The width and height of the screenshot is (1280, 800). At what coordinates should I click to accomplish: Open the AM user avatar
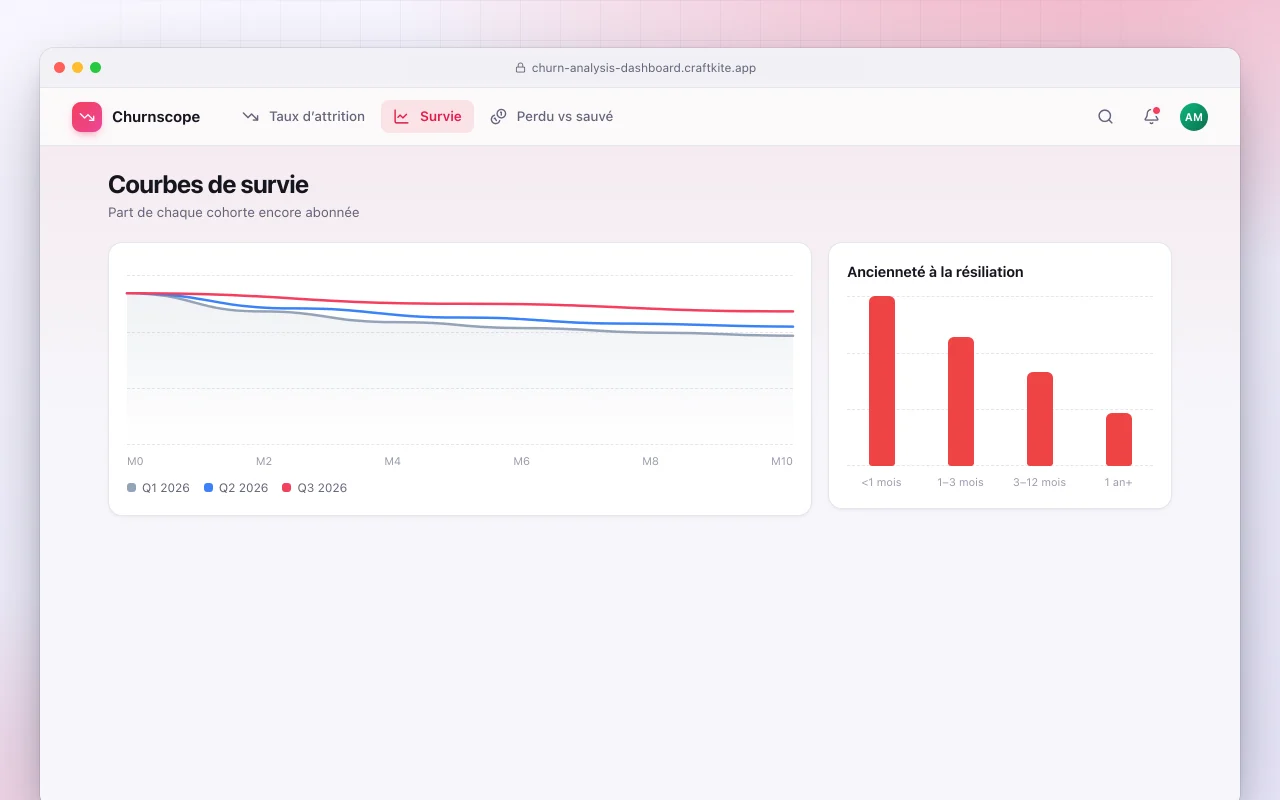tap(1194, 117)
